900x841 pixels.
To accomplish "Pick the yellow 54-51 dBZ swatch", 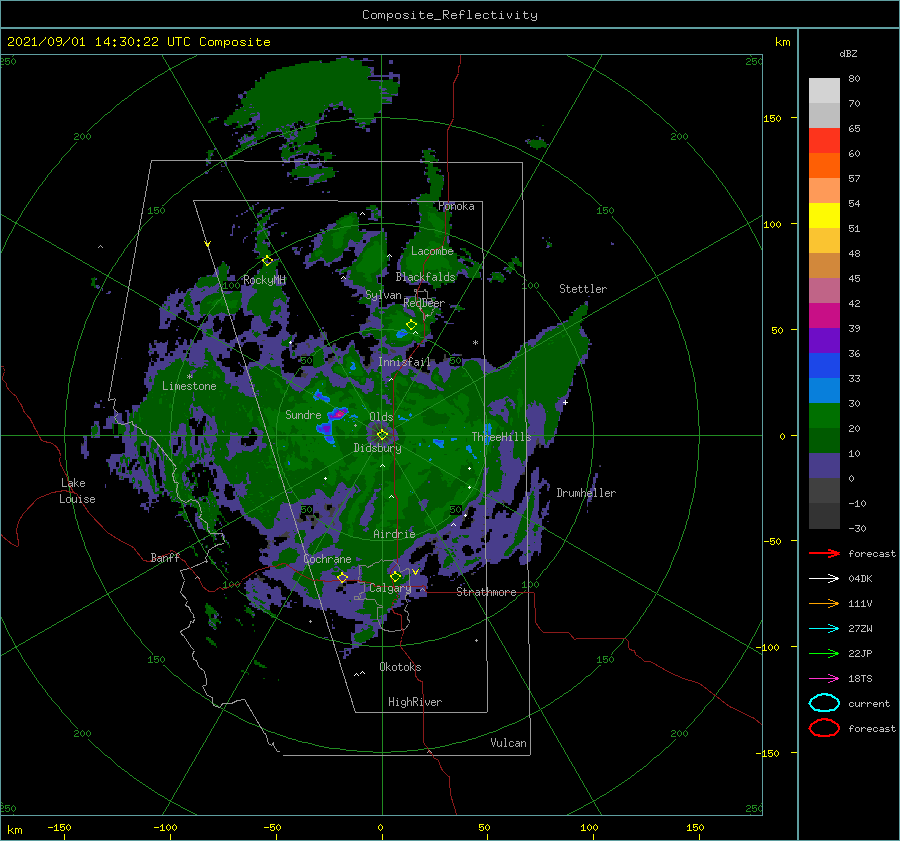I will pyautogui.click(x=824, y=216).
